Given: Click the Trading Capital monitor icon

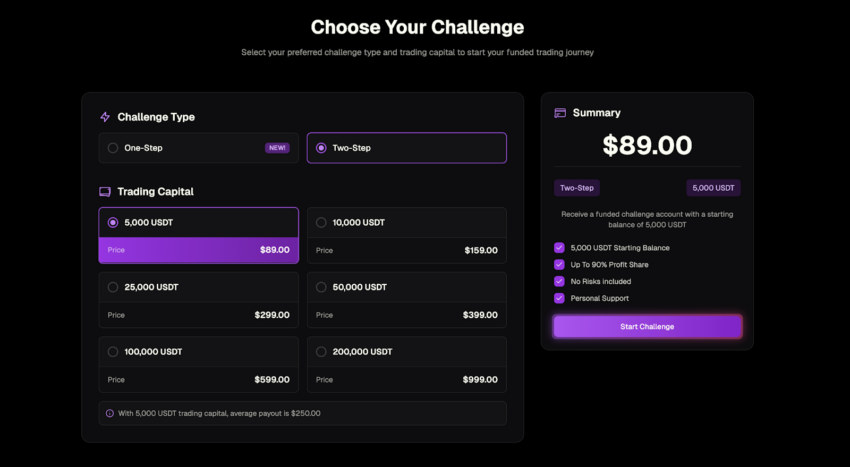Looking at the screenshot, I should [x=105, y=191].
